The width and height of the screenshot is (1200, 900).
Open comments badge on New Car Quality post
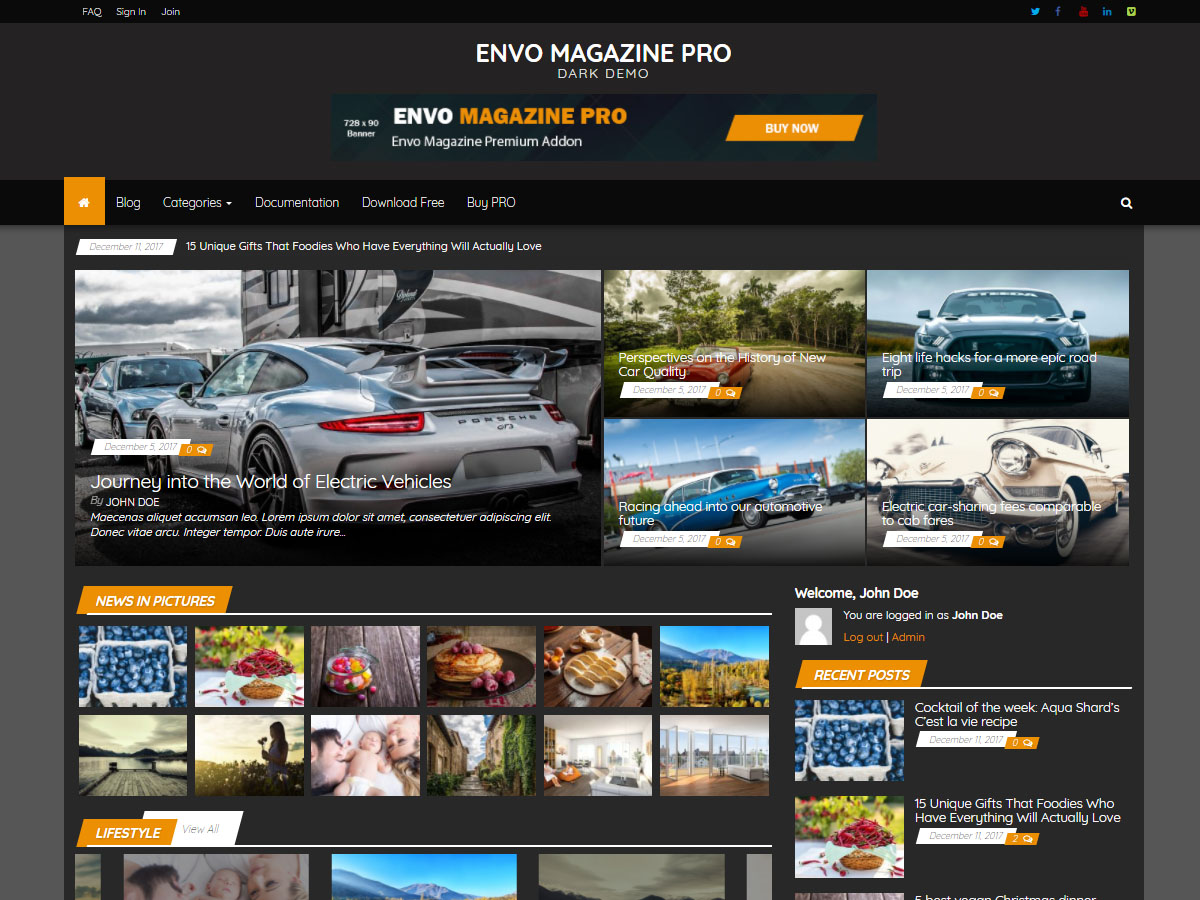click(724, 393)
